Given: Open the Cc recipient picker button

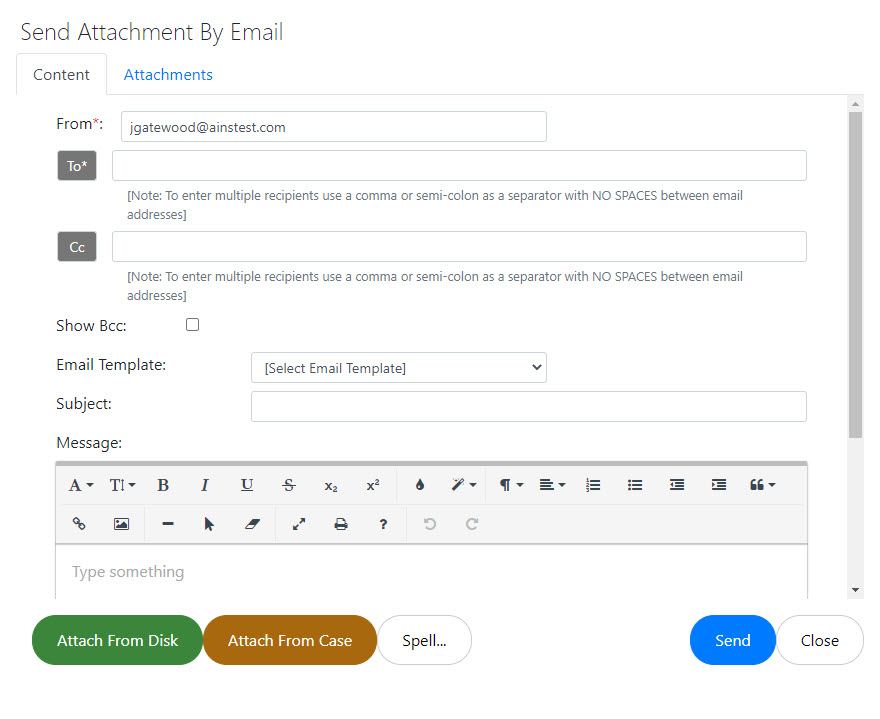Looking at the screenshot, I should pyautogui.click(x=77, y=247).
